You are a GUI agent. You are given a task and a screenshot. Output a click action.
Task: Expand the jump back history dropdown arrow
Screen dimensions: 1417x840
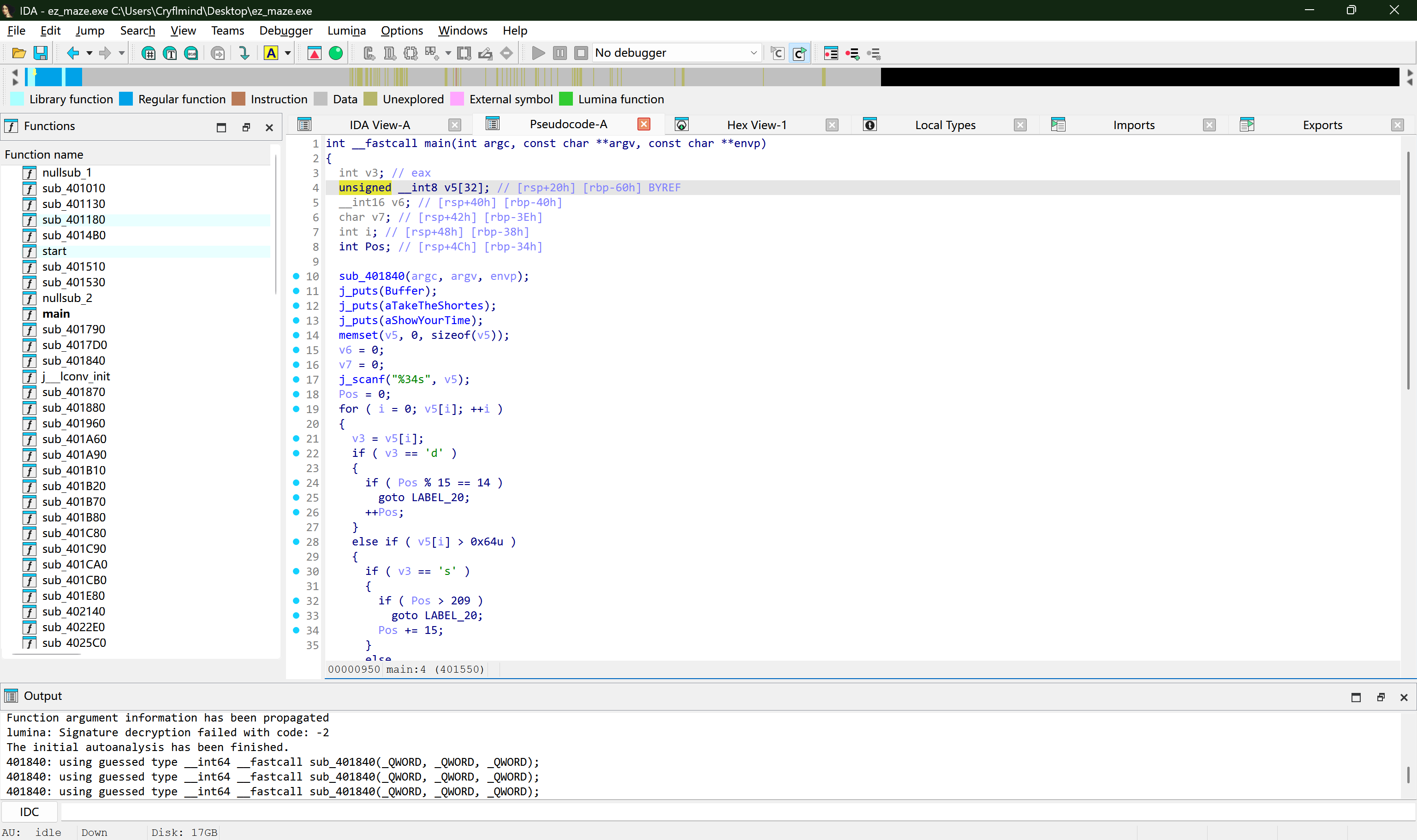[89, 53]
